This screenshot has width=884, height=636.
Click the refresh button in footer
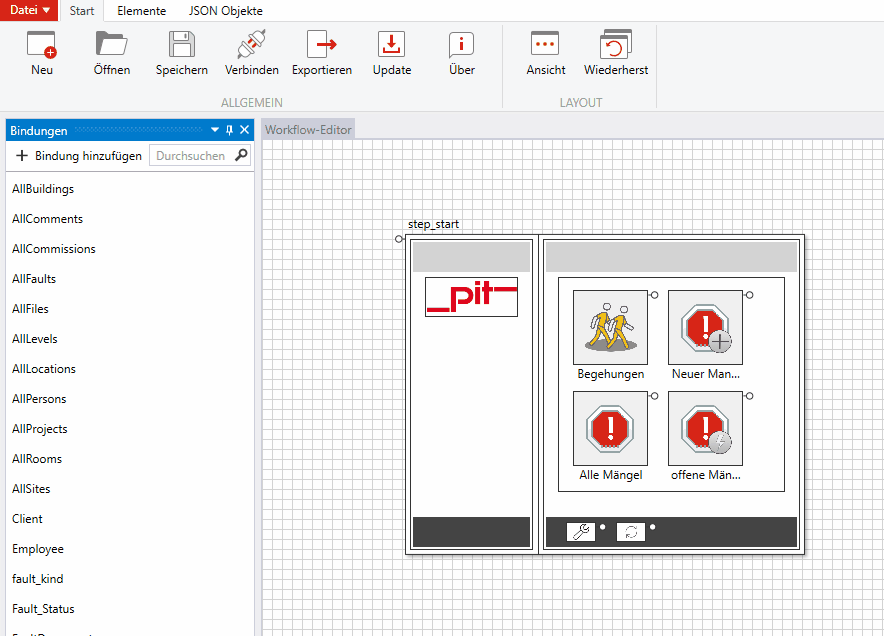pos(631,532)
